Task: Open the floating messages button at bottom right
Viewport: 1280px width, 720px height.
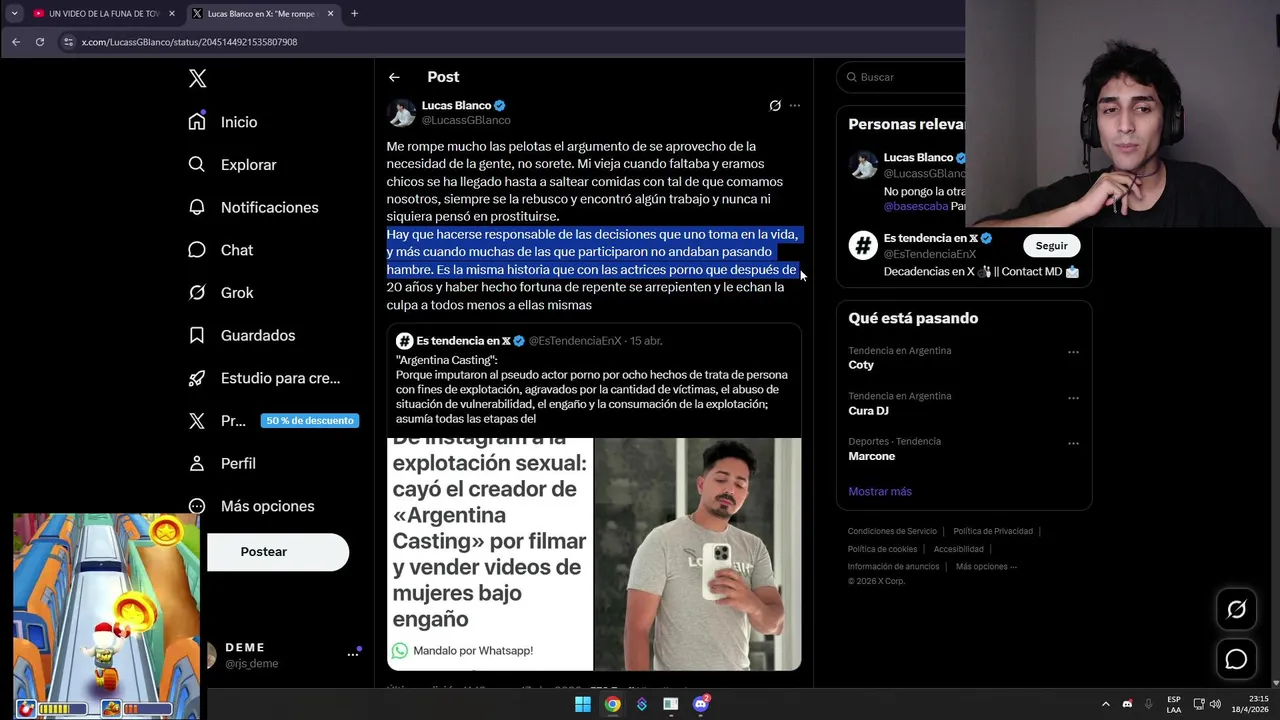Action: (x=1237, y=660)
